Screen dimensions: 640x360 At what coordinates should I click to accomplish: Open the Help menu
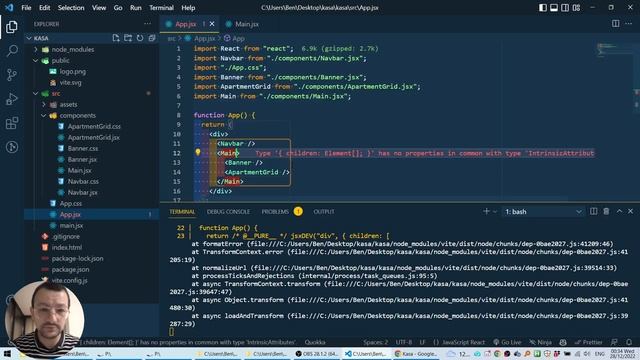pyautogui.click(x=188, y=7)
